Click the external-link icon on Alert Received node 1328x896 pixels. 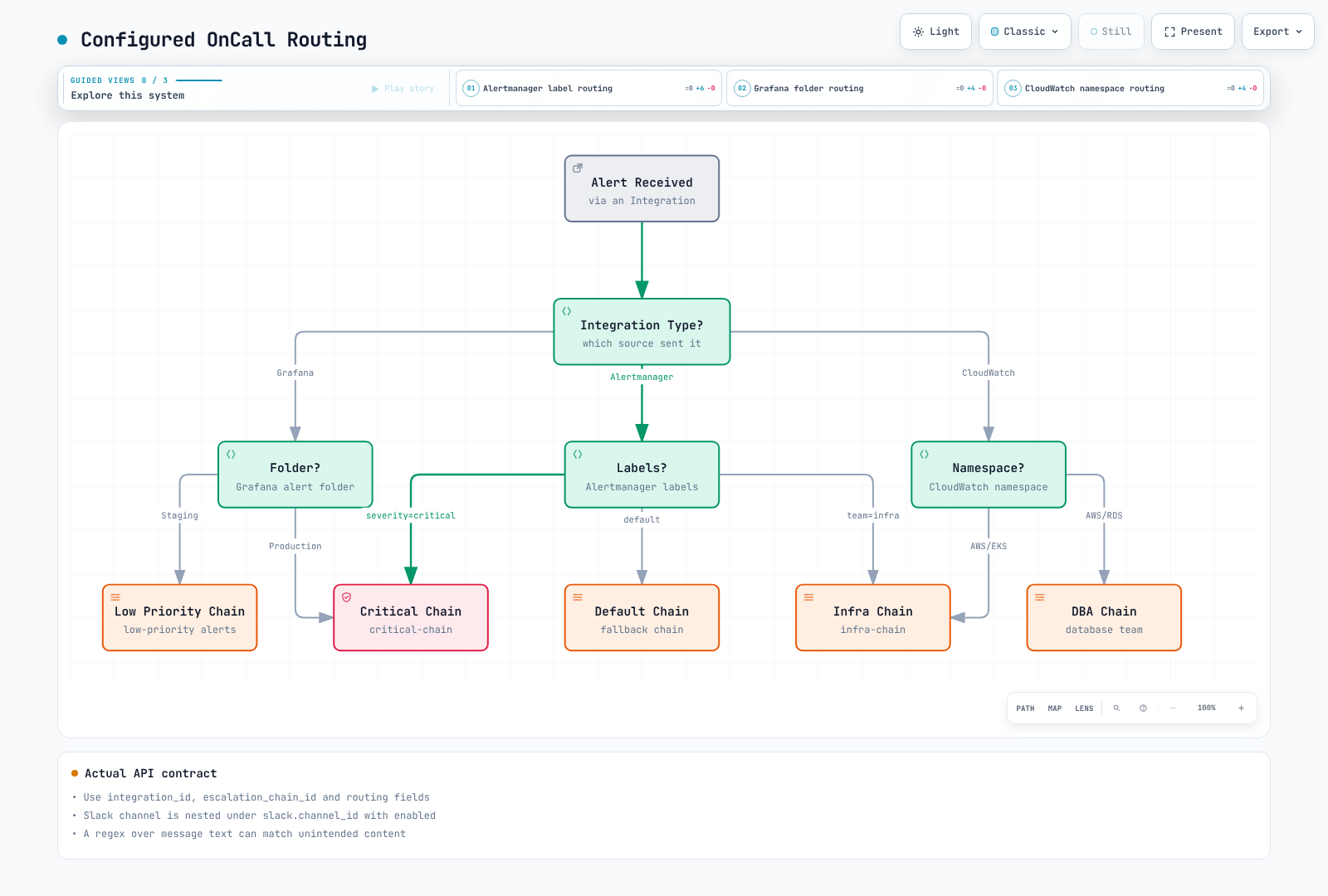click(578, 168)
